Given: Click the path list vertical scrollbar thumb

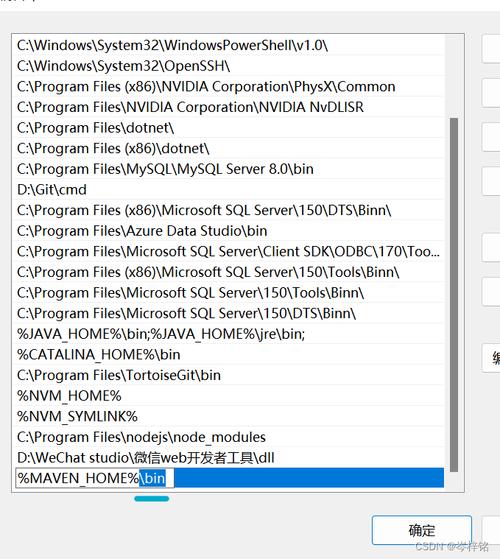Looking at the screenshot, I should [454, 295].
